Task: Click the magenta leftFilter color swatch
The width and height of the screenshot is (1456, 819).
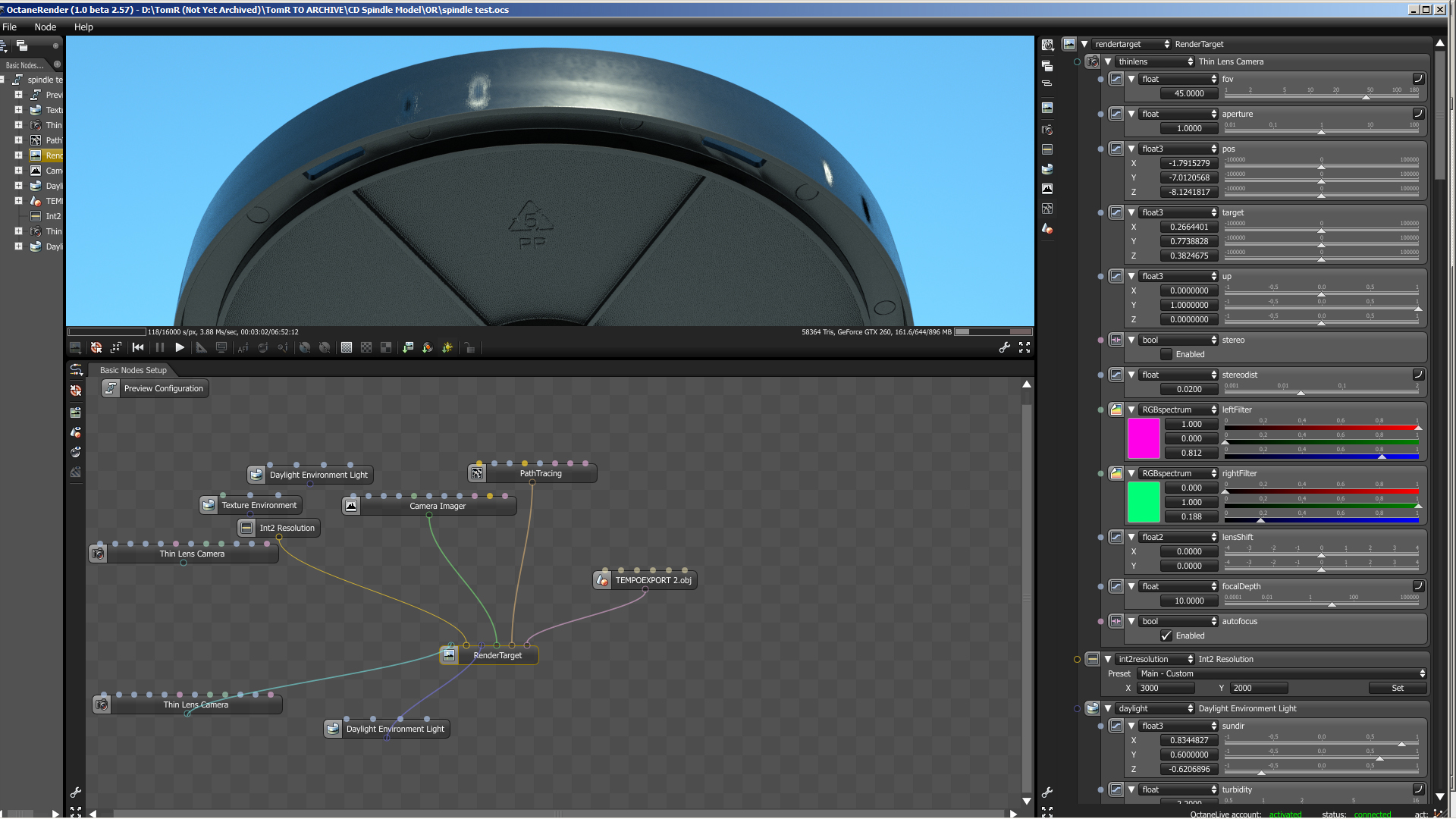Action: (x=1143, y=438)
